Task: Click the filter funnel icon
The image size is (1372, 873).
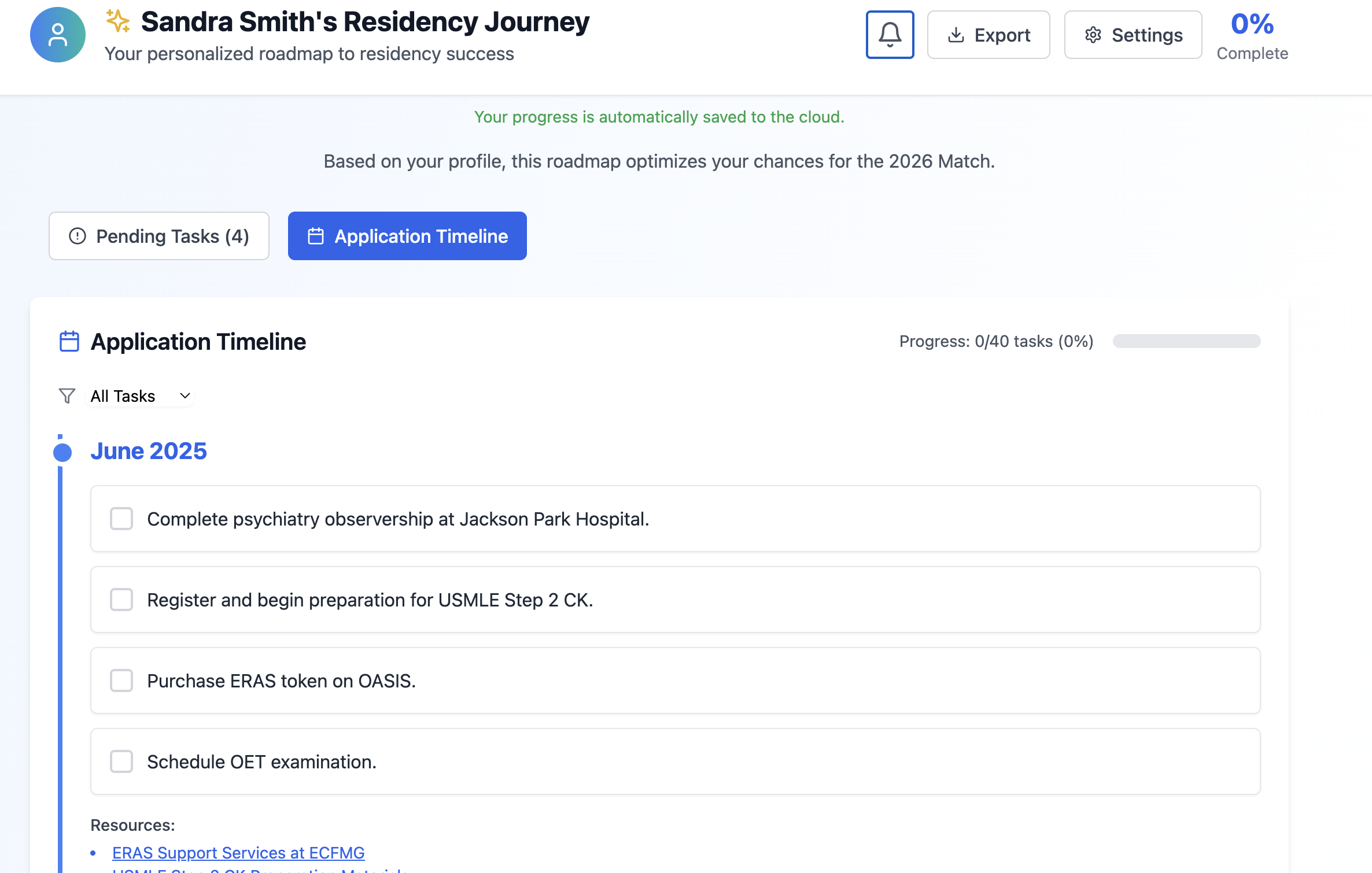Action: point(67,396)
